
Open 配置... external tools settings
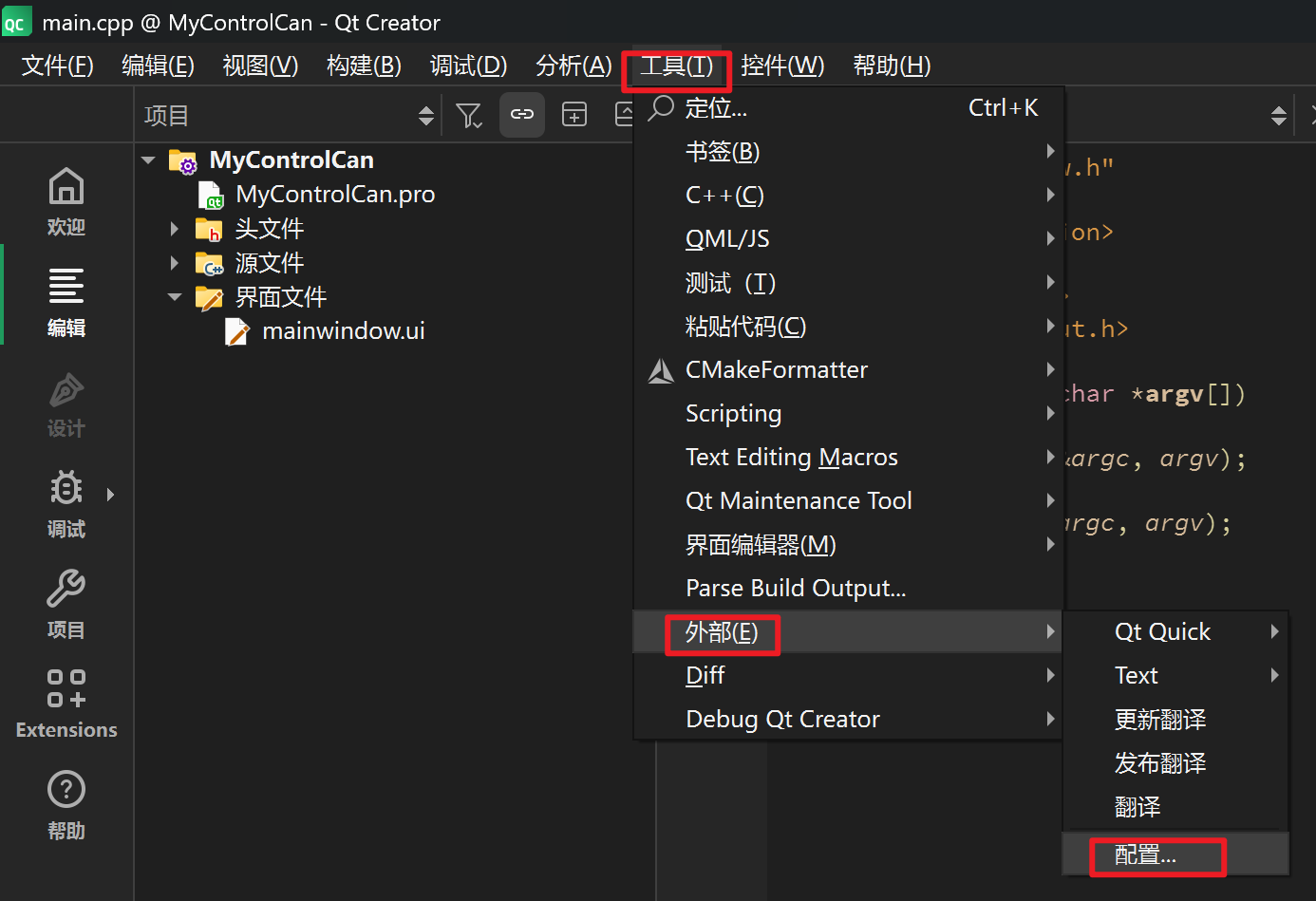coord(1175,854)
